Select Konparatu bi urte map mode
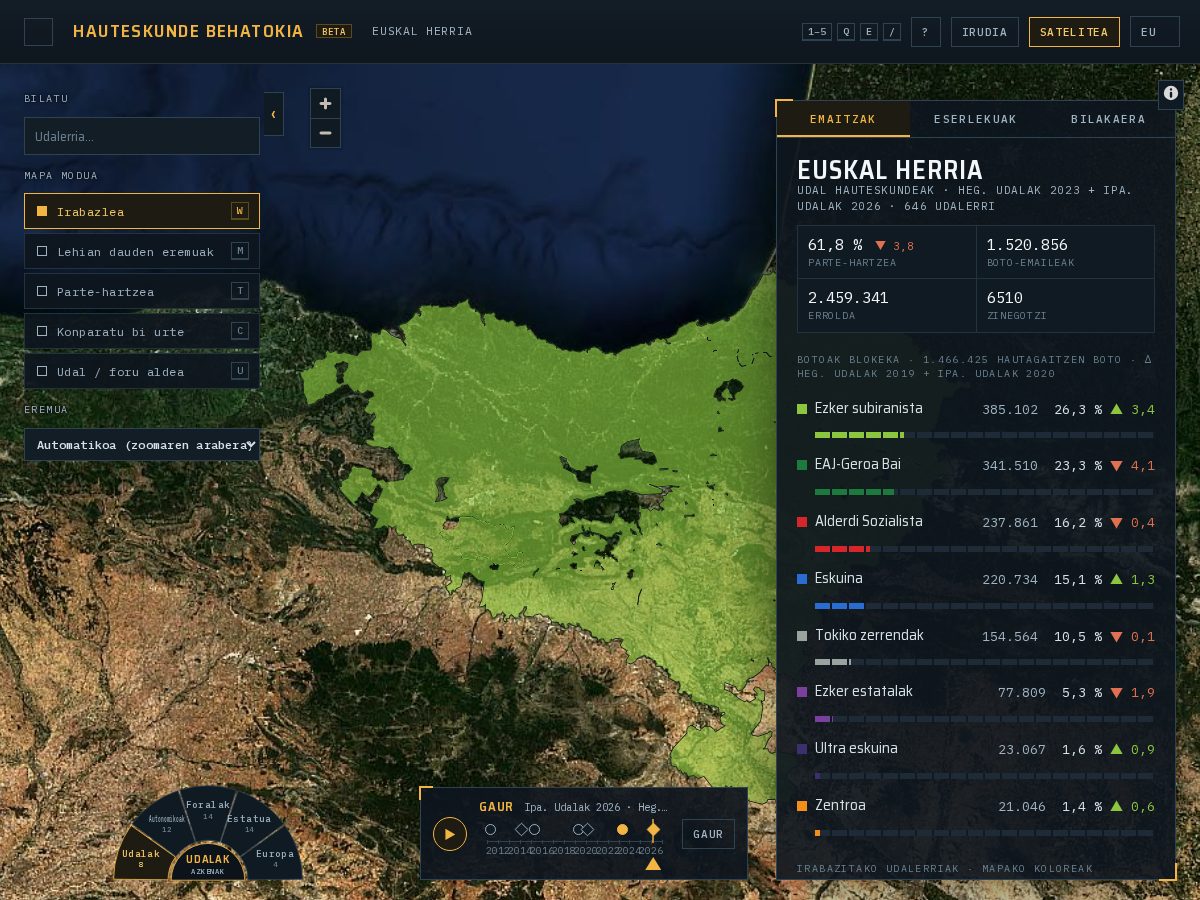Viewport: 1200px width, 900px height. point(142,331)
